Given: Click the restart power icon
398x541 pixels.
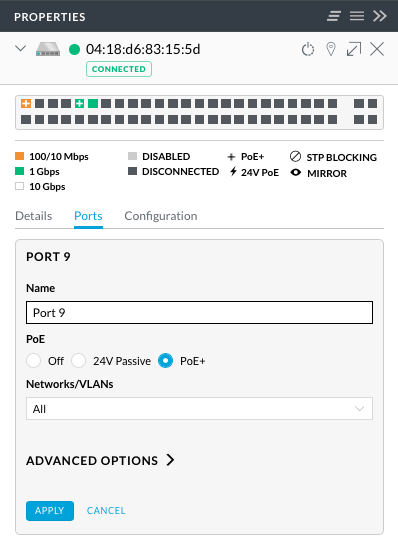Looking at the screenshot, I should click(308, 49).
